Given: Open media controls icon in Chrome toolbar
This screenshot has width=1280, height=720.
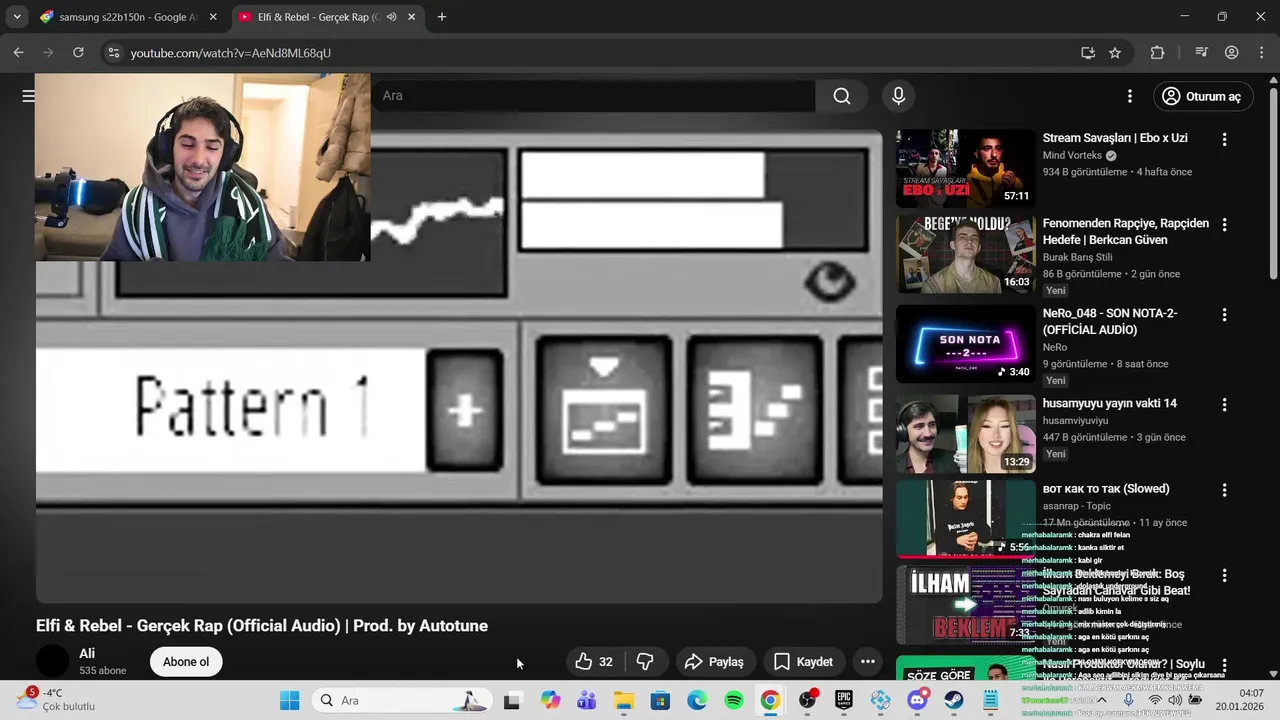Looking at the screenshot, I should (x=1202, y=53).
